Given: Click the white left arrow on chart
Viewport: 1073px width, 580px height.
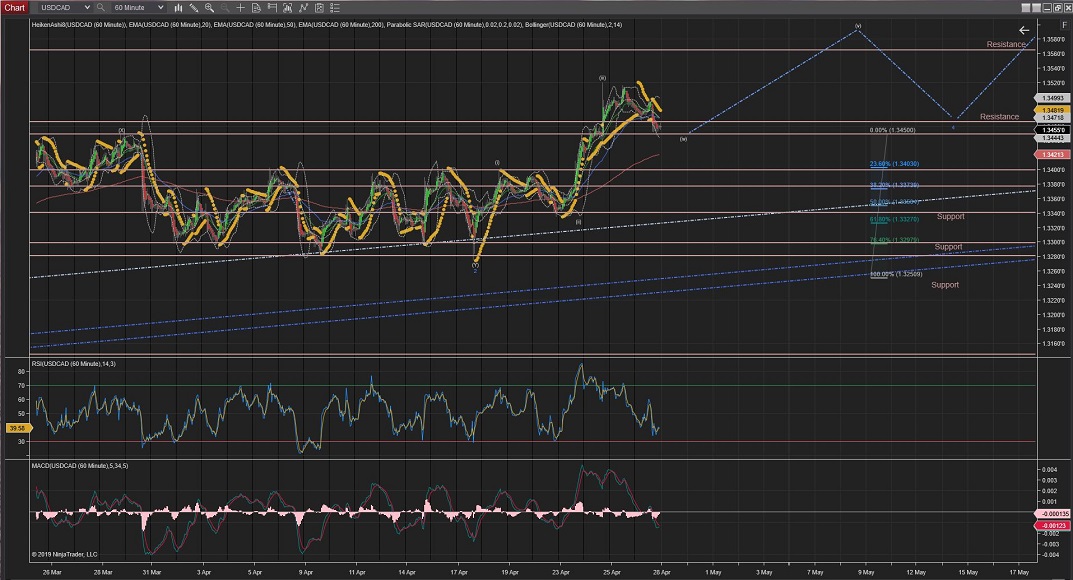Looking at the screenshot, I should click(x=1023, y=31).
